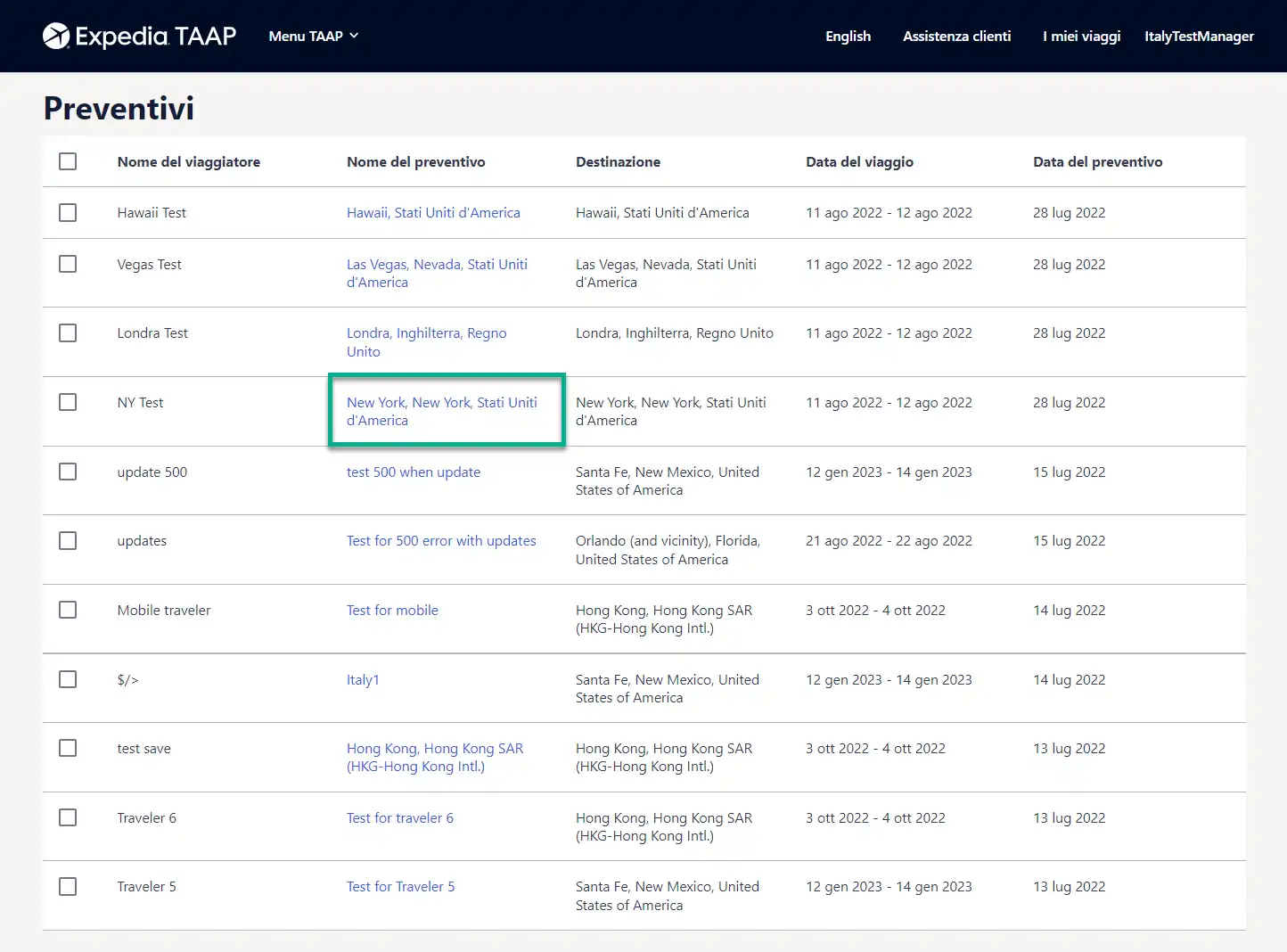
Task: Open quote 'Test for 500 error with updates'
Action: [441, 540]
